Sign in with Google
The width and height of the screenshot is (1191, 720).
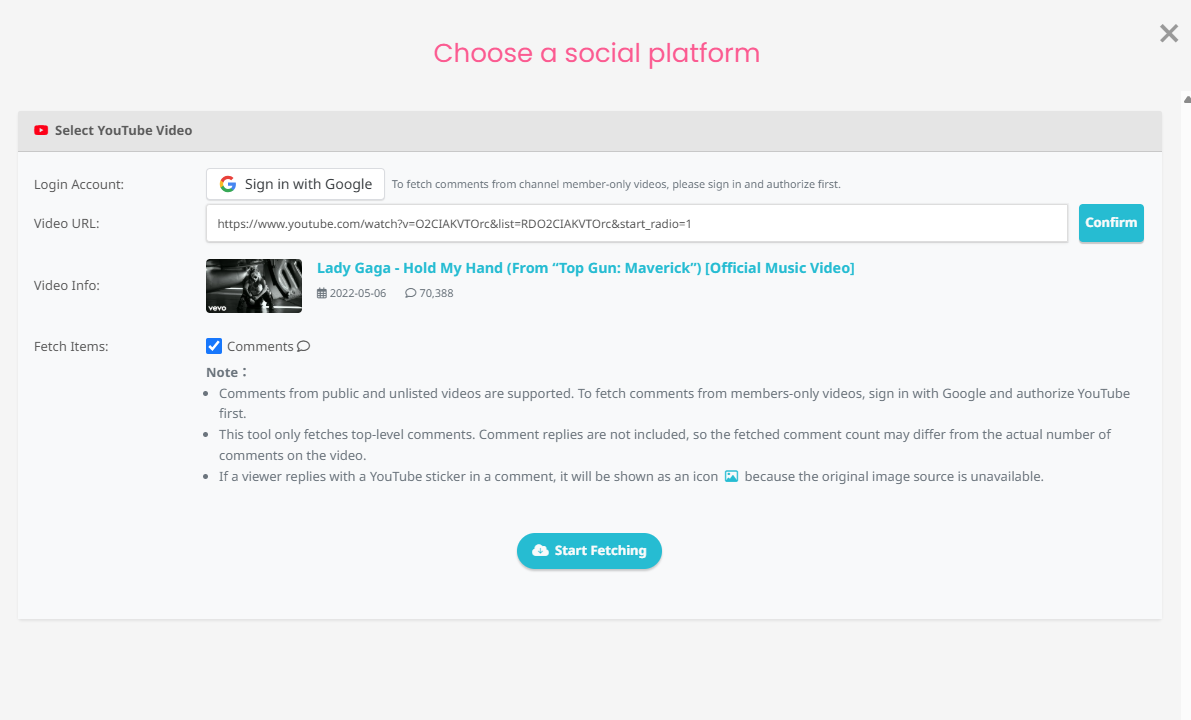(x=295, y=184)
